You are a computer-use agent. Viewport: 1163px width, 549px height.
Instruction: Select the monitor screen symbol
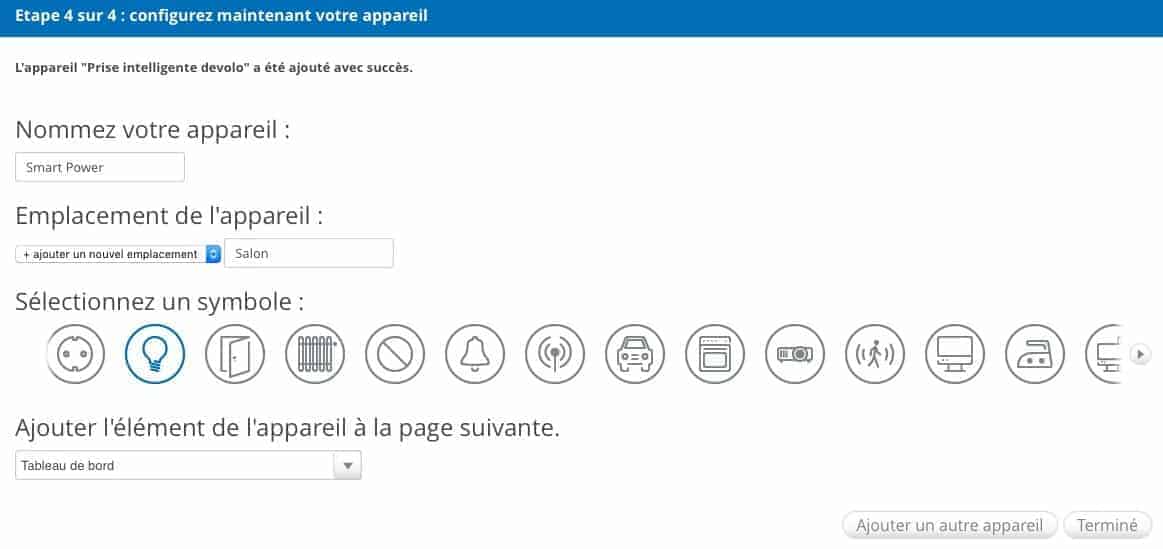tap(955, 353)
